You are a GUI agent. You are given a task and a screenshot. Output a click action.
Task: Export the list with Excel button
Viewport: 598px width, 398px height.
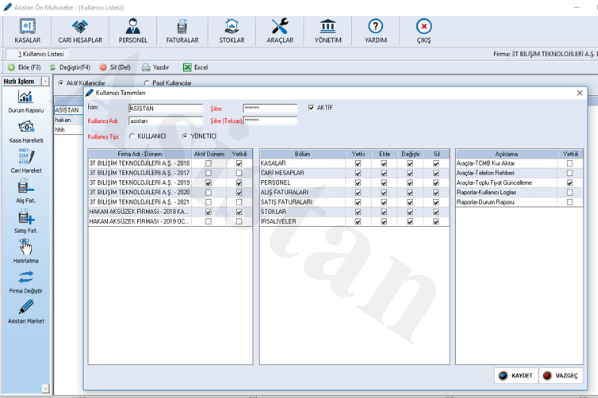196,67
